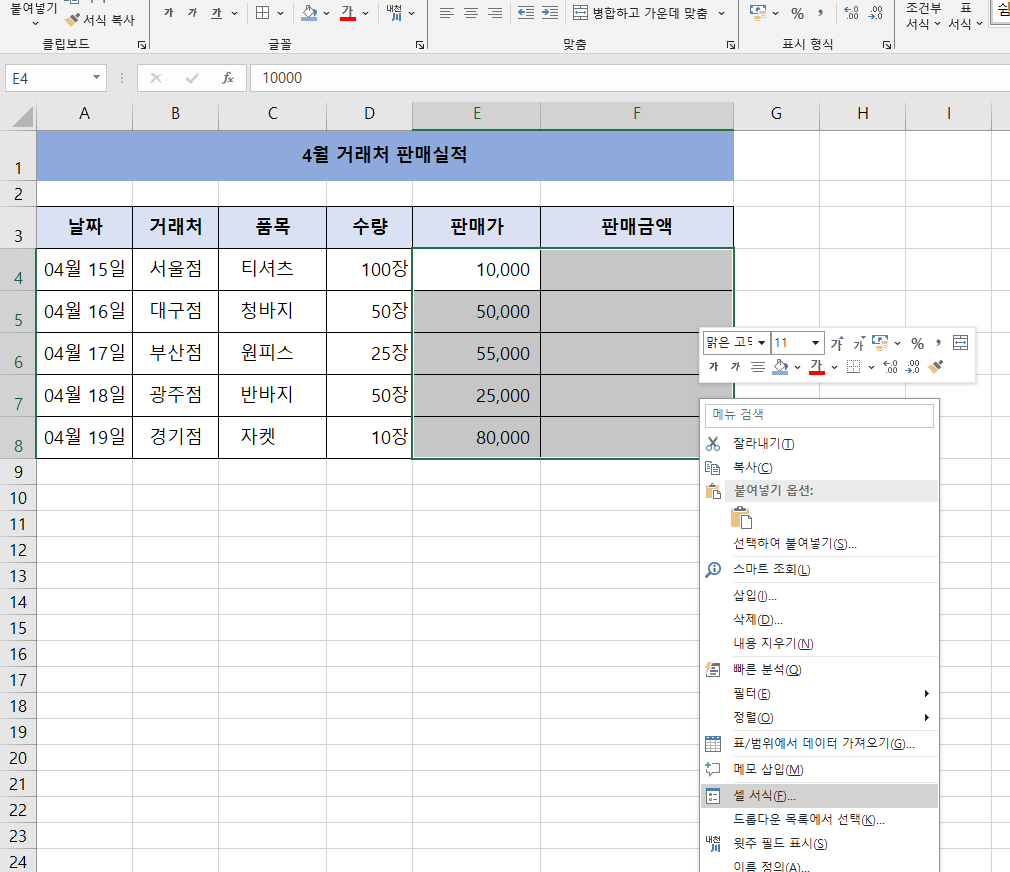
Task: Click the paste option clipboard icon
Action: 741,518
